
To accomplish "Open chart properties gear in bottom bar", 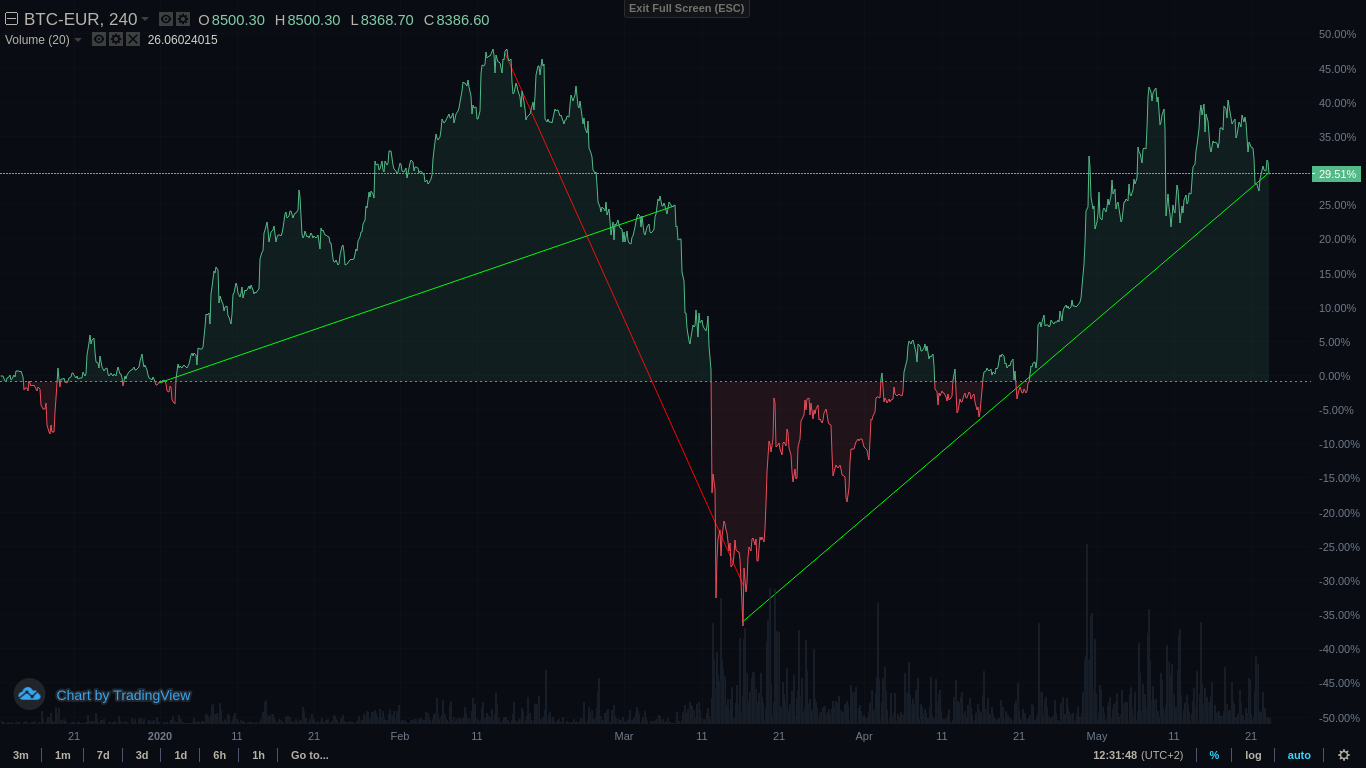I will (1344, 755).
